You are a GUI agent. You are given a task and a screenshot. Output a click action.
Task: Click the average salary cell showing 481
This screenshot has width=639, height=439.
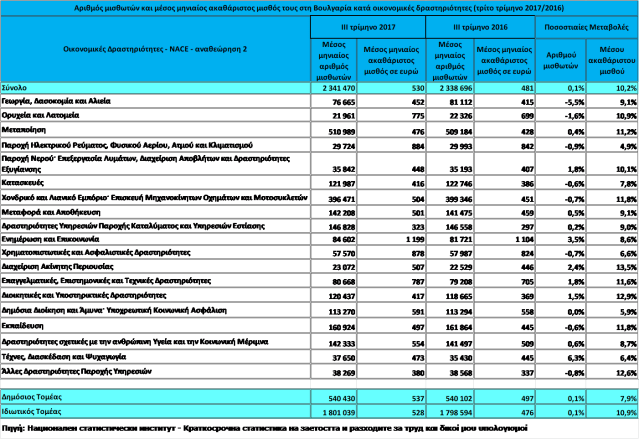(x=524, y=87)
